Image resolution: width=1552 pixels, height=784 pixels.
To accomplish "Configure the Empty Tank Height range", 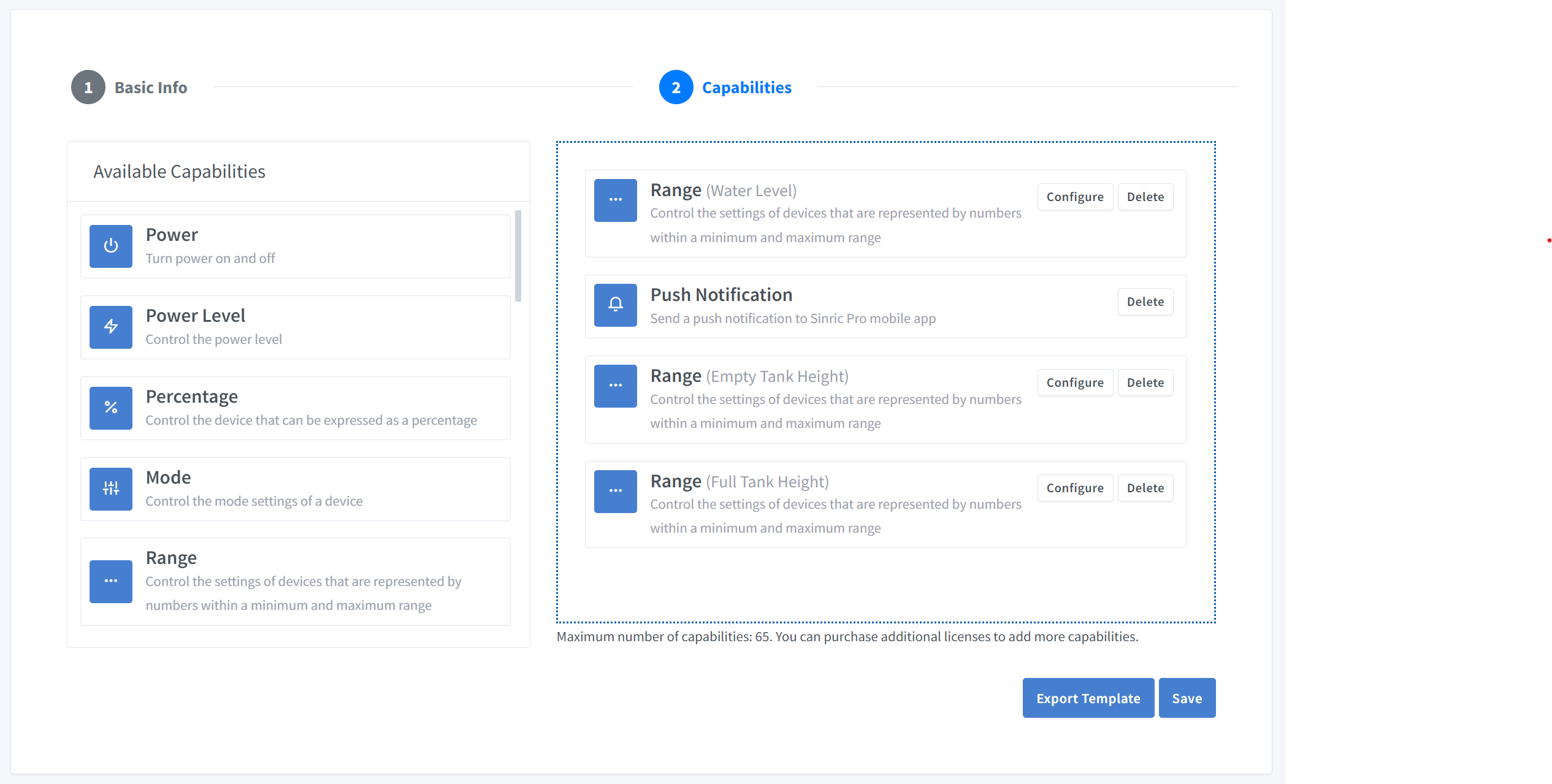I will point(1074,382).
